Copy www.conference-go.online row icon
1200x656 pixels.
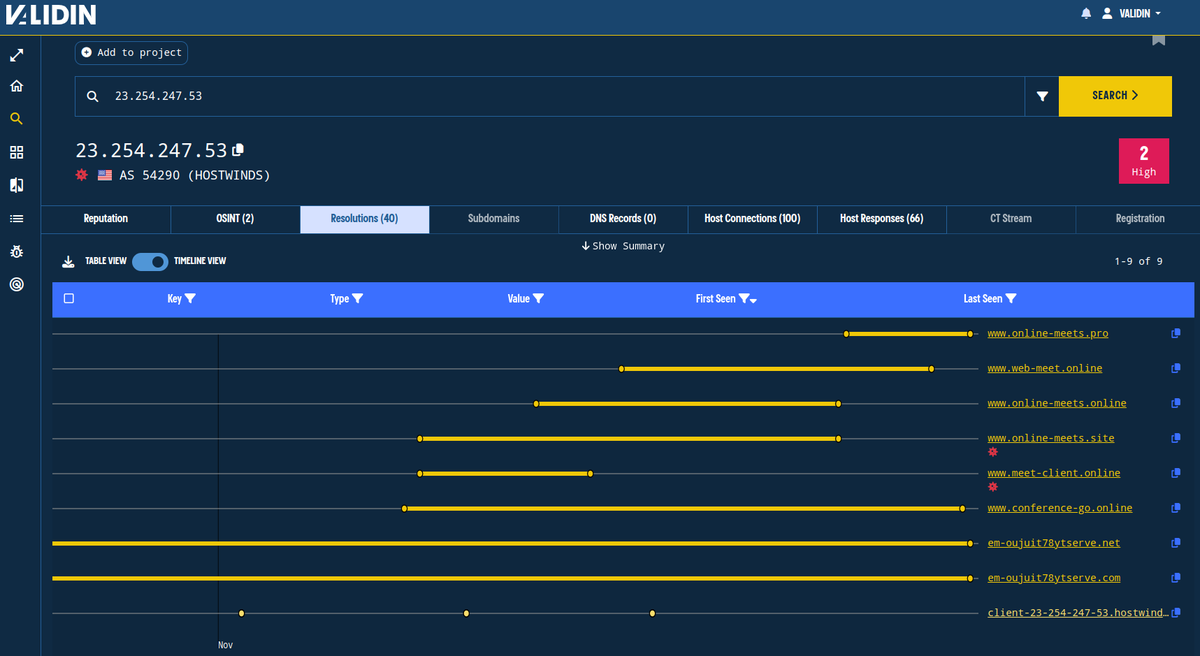(1176, 508)
